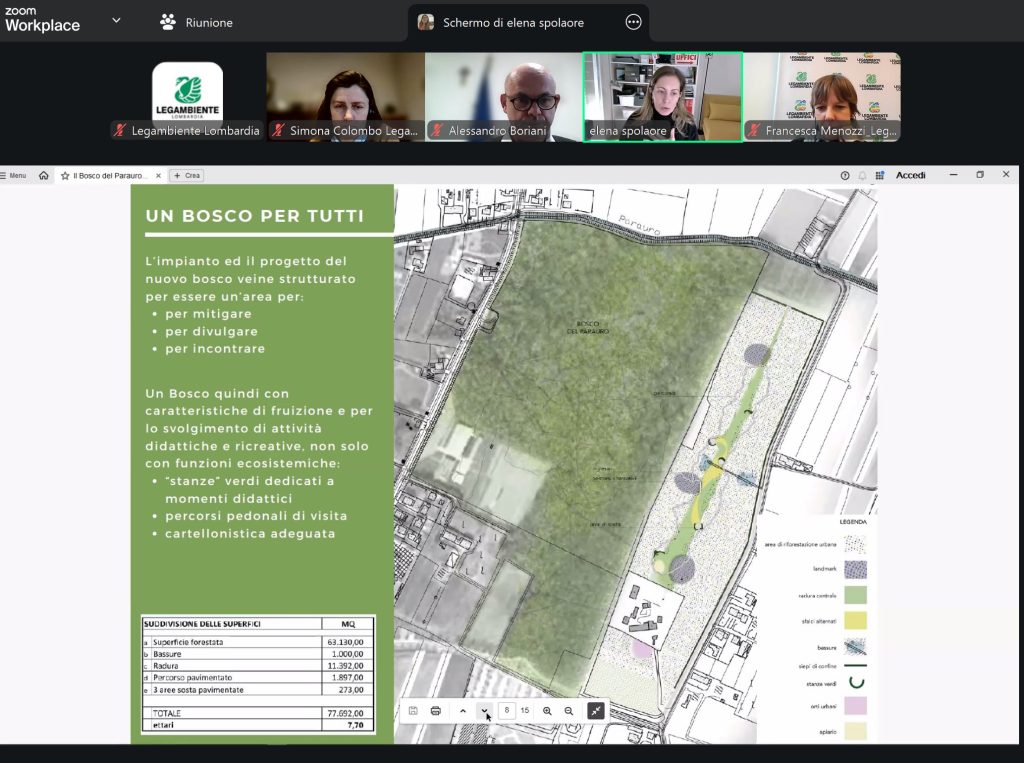
Task: Click the save icon in PDF toolbar
Action: tap(413, 711)
